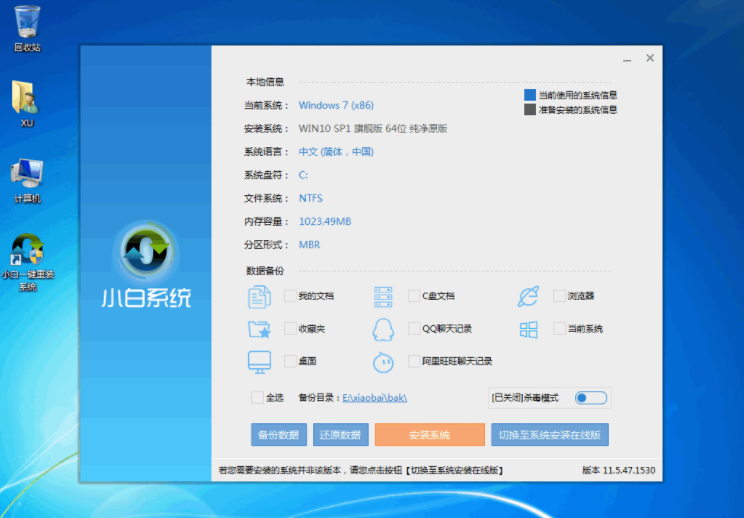Click the C drive documents server icon

383,296
